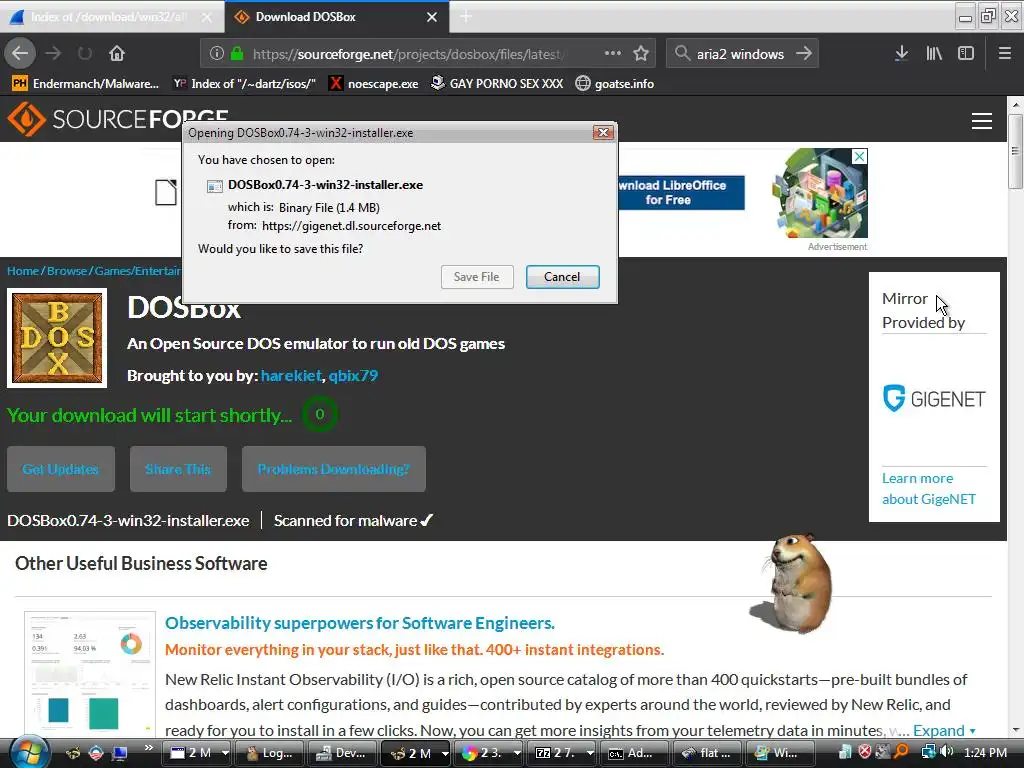
Task: Click the page vertical scrollbar thumb
Action: tap(1015, 151)
